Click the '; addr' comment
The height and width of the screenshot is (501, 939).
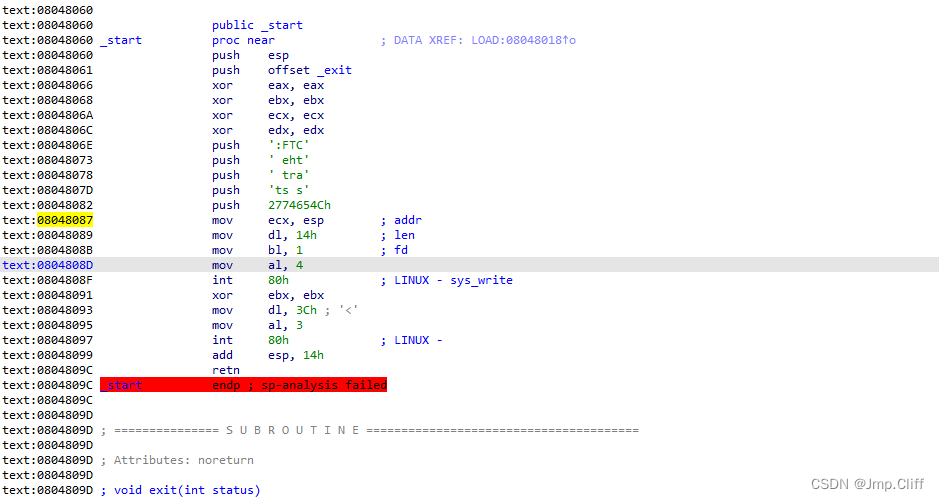tap(401, 220)
